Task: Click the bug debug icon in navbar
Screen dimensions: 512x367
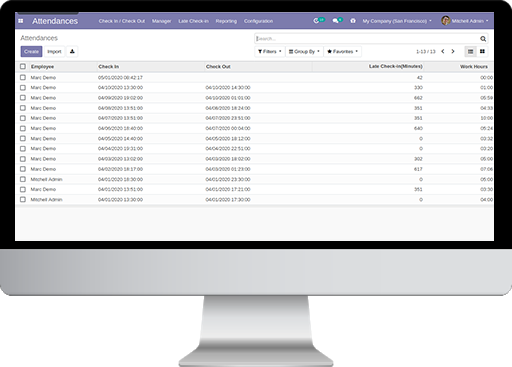Action: pyautogui.click(x=353, y=21)
